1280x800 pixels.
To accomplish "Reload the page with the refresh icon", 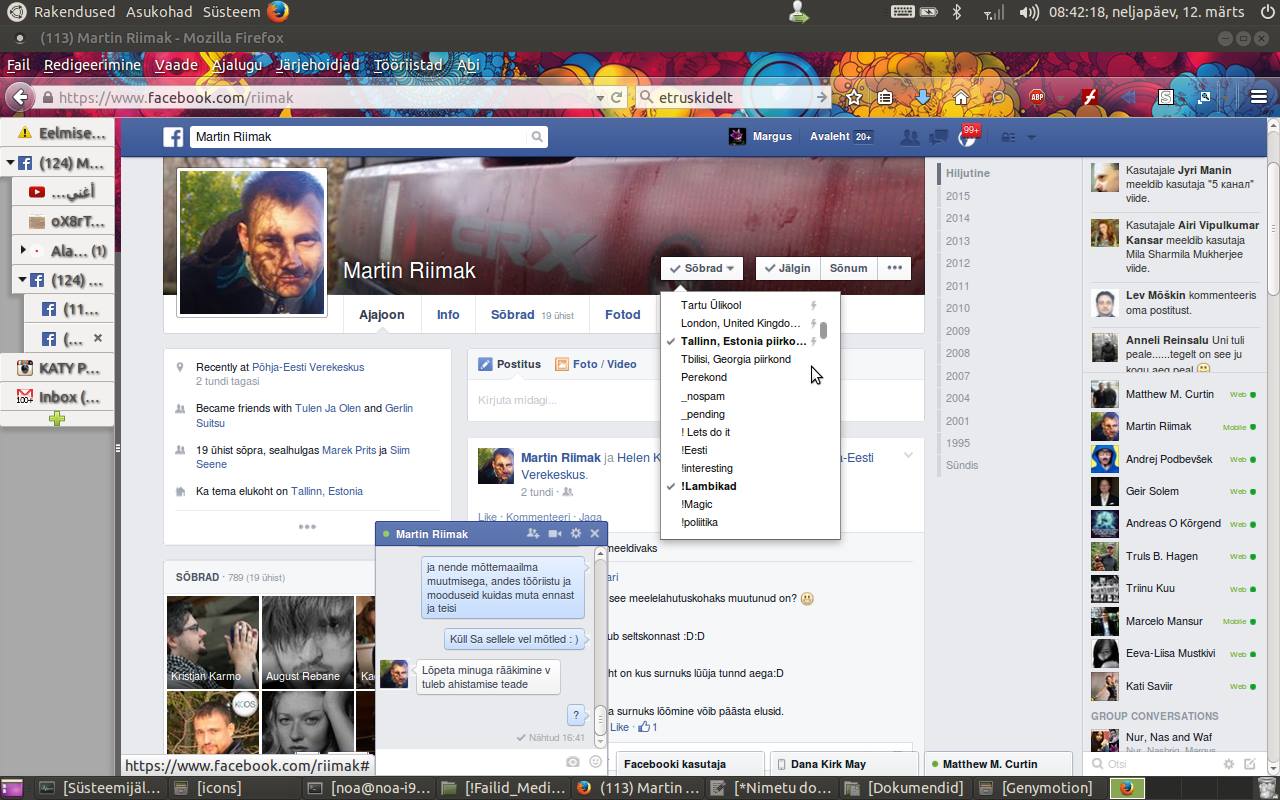I will pyautogui.click(x=617, y=97).
